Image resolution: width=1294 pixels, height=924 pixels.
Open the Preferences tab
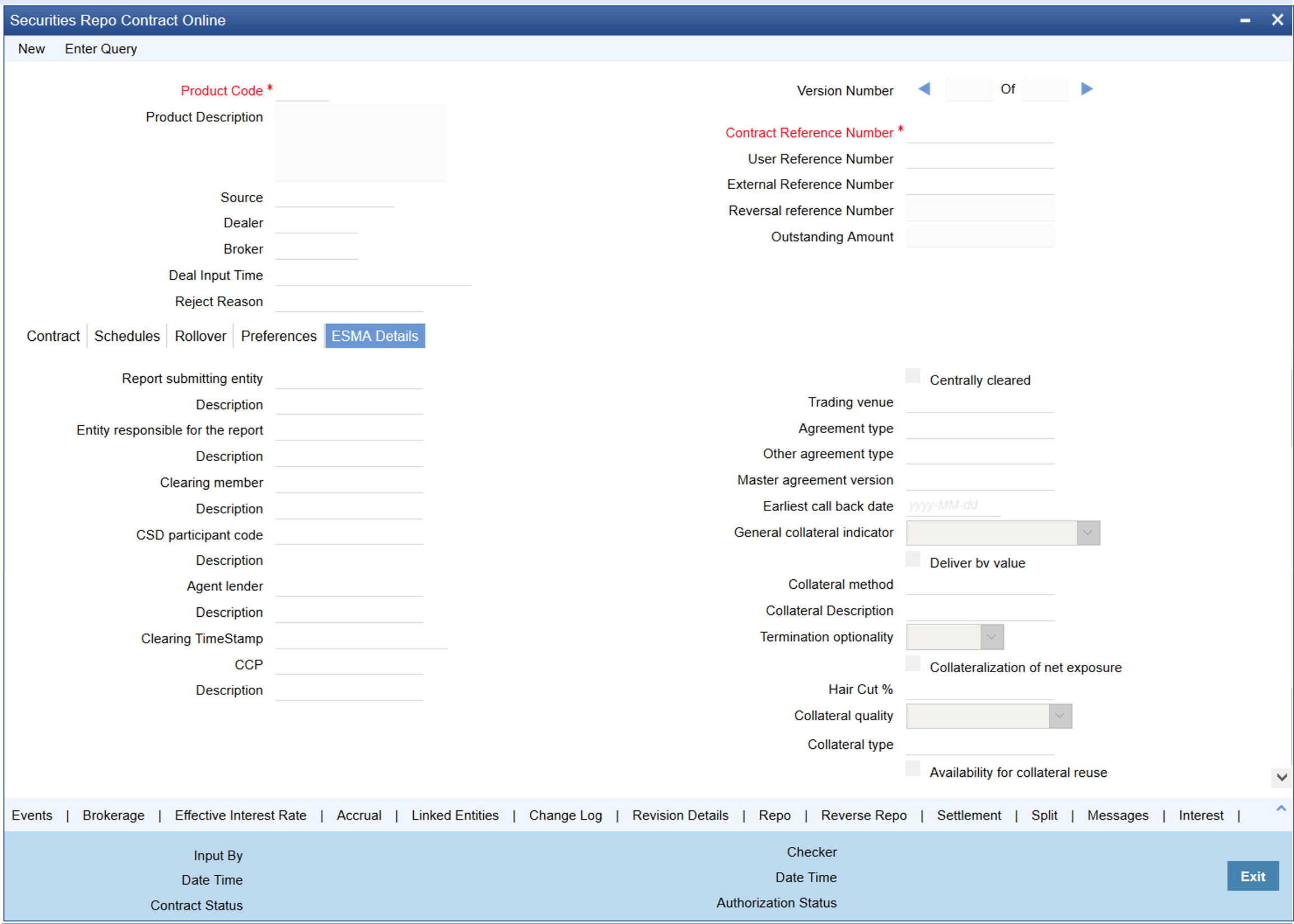click(278, 336)
